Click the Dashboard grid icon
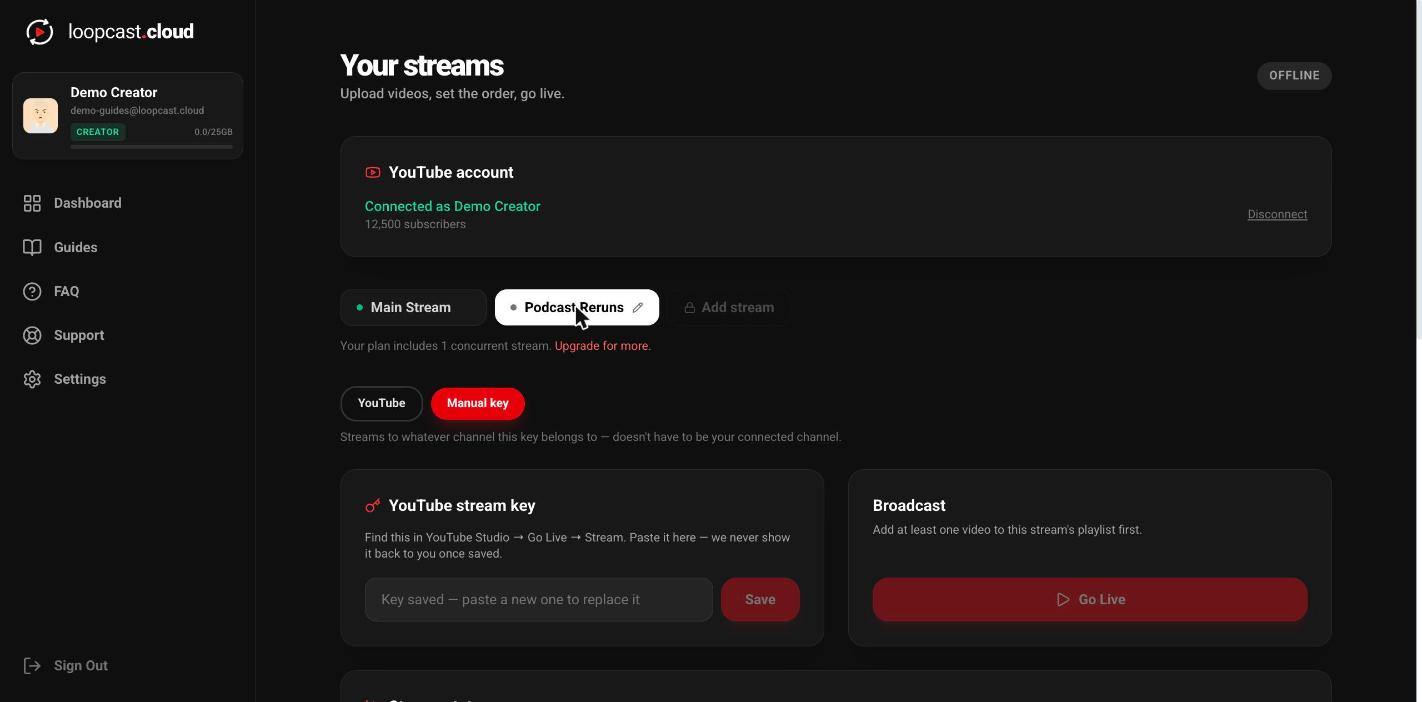Image resolution: width=1422 pixels, height=702 pixels. coord(32,203)
